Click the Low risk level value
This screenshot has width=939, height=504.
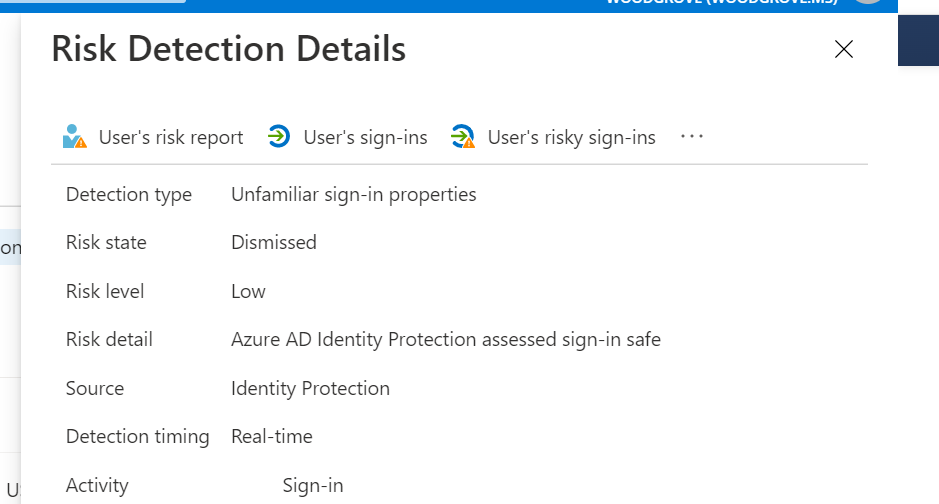pos(248,292)
